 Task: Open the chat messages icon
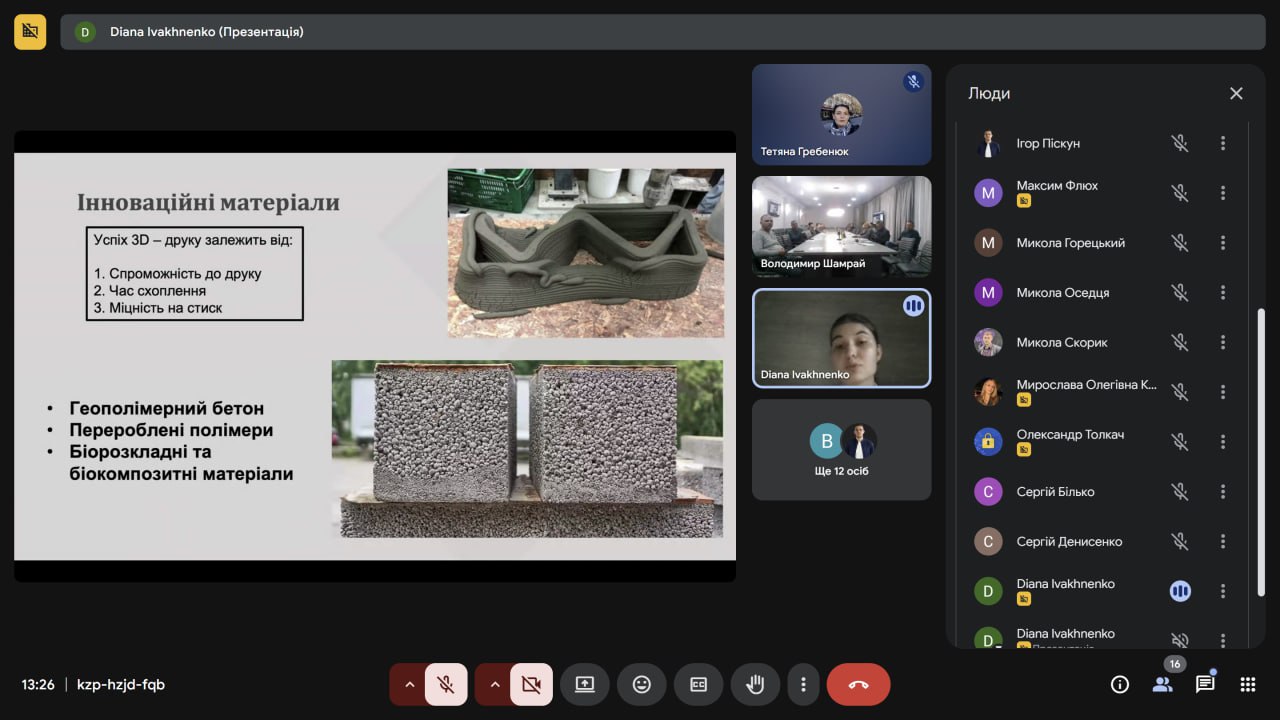coord(1205,685)
